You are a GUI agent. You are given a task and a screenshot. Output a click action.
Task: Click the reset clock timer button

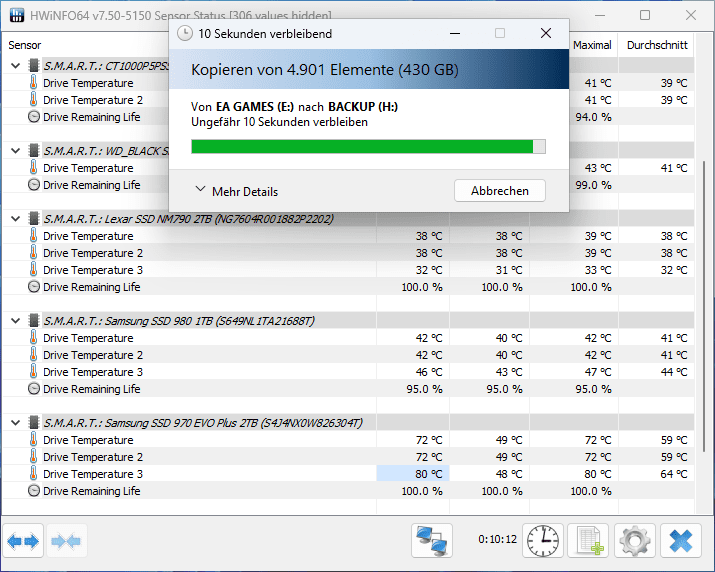[x=543, y=541]
